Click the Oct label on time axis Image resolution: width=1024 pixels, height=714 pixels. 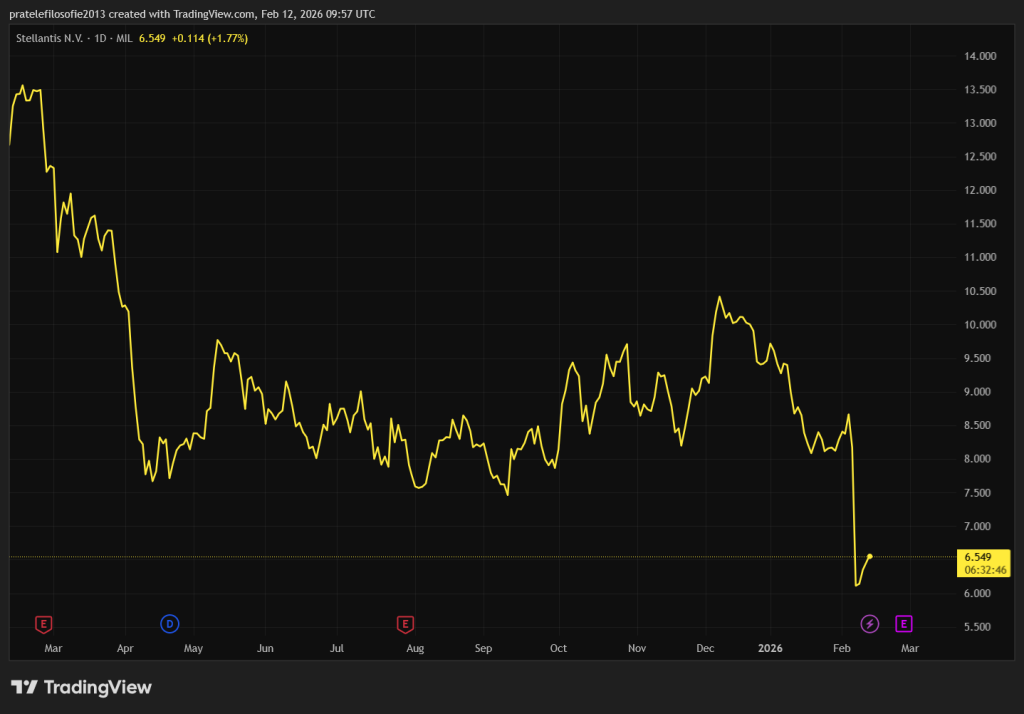pyautogui.click(x=558, y=648)
